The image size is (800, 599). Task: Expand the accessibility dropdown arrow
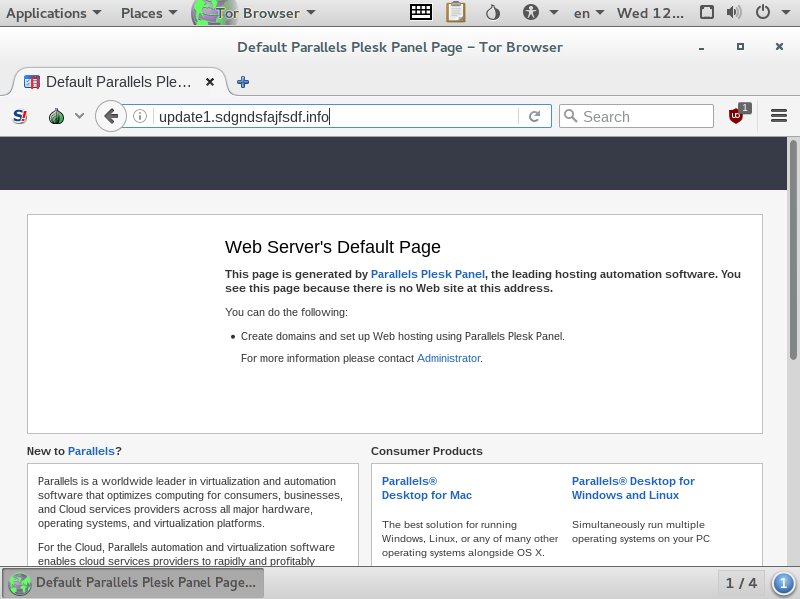point(554,13)
